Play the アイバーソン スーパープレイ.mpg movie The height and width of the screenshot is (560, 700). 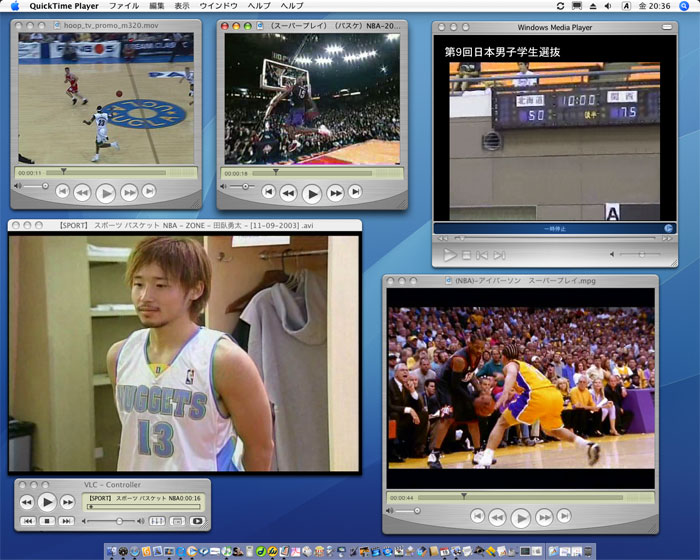[x=521, y=518]
